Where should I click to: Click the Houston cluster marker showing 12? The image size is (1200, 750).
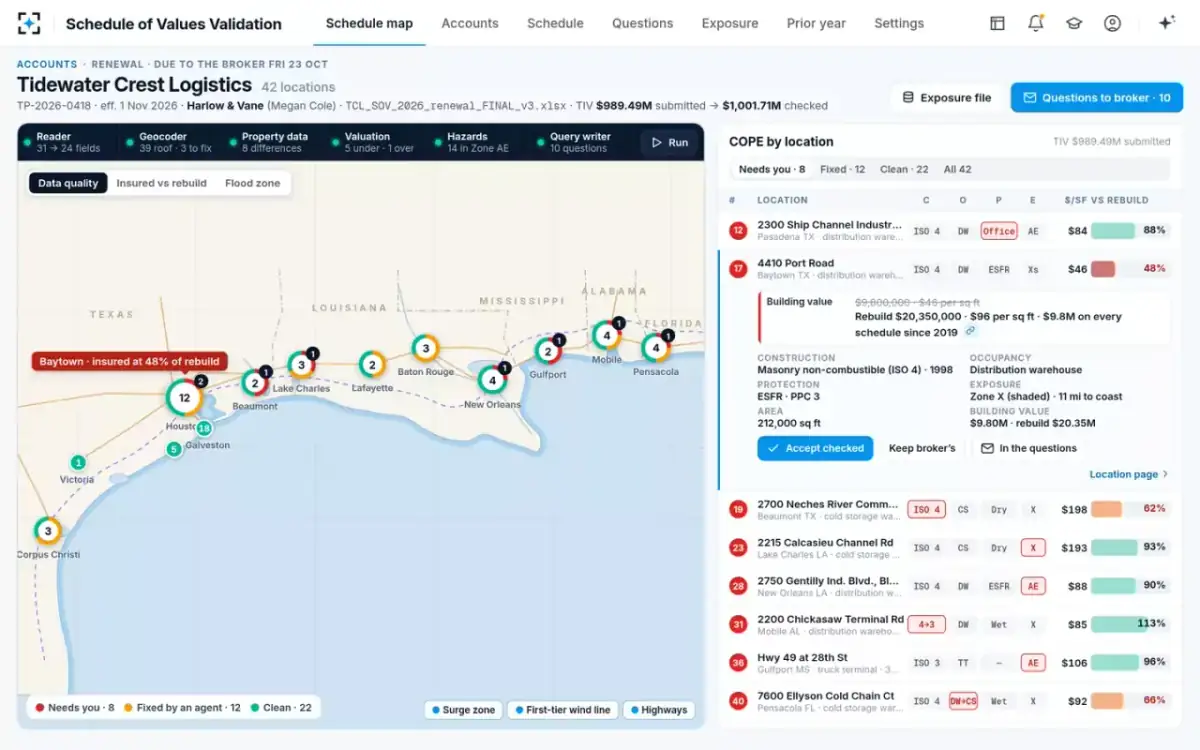coord(184,397)
